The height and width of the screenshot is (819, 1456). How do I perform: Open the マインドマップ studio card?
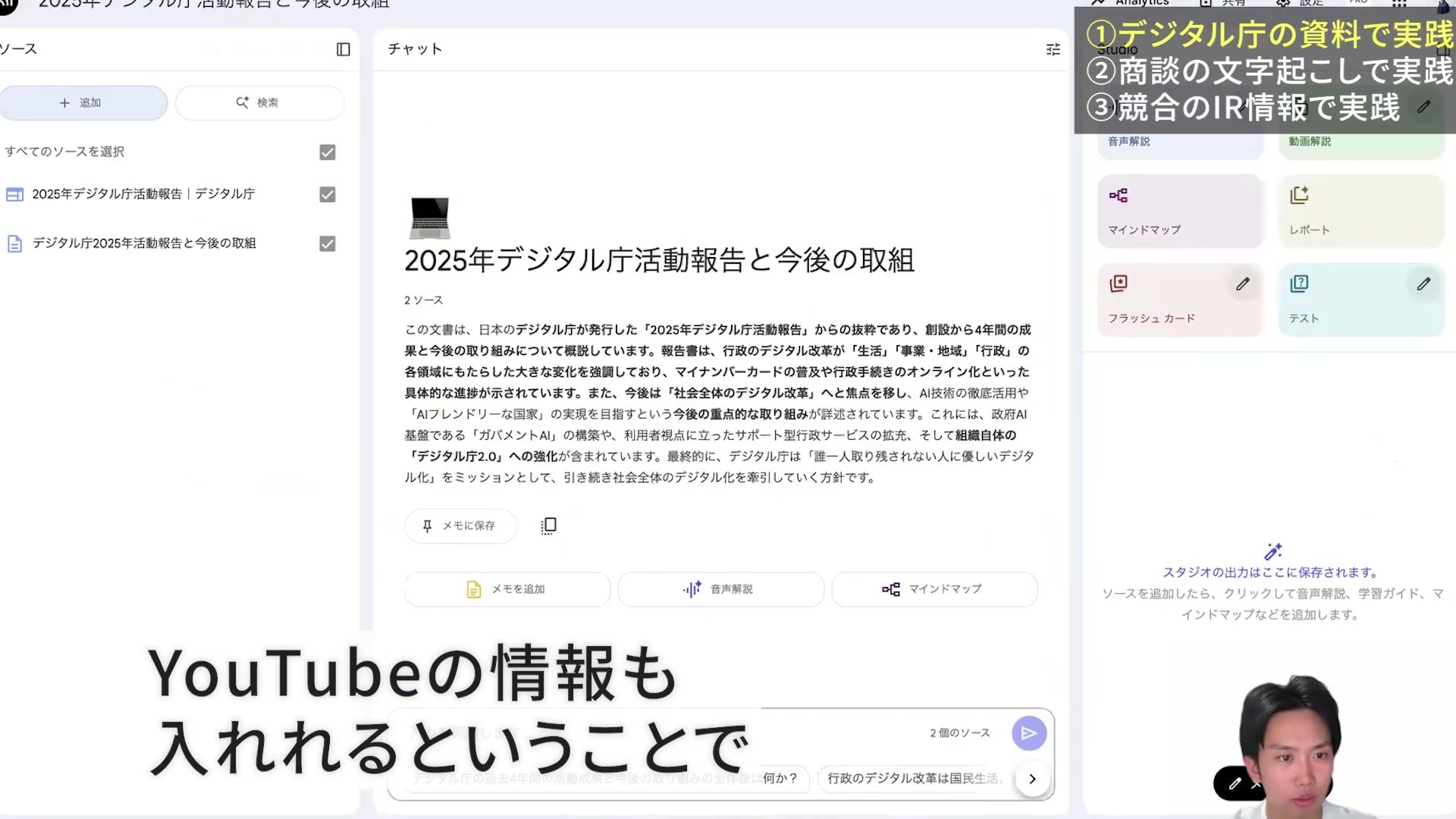click(x=1180, y=212)
